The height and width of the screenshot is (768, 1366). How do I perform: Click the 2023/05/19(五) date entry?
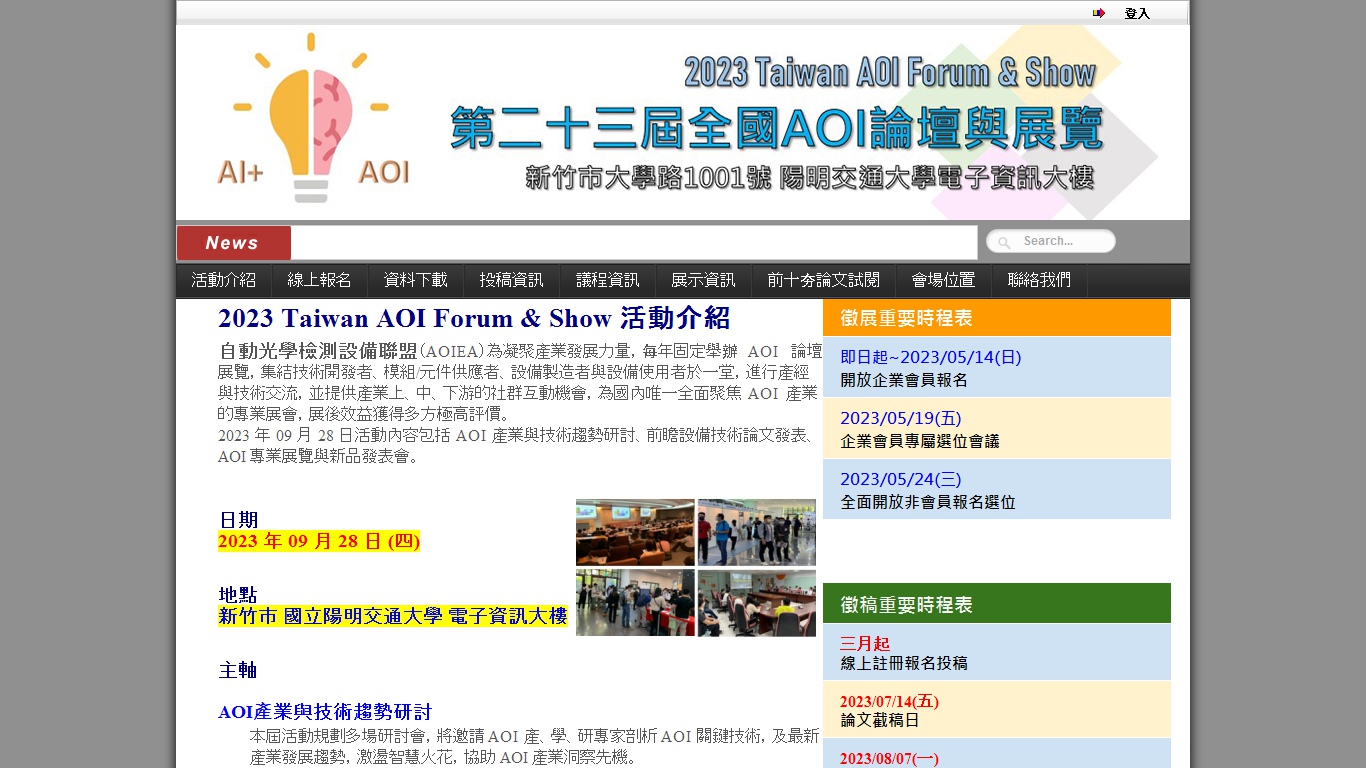click(900, 418)
